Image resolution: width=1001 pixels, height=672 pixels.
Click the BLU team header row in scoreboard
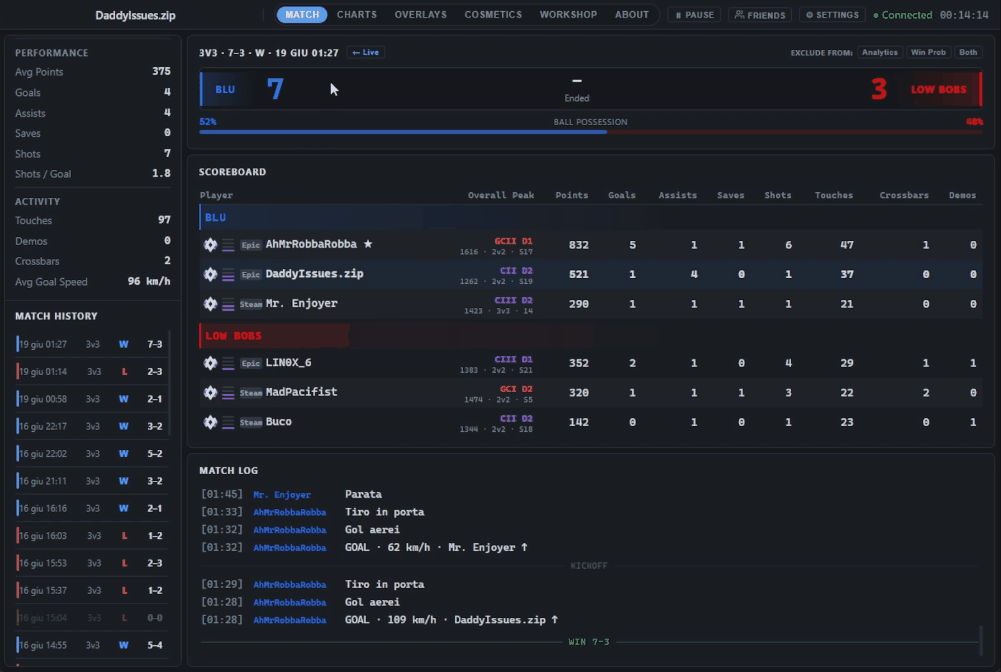pyautogui.click(x=591, y=218)
